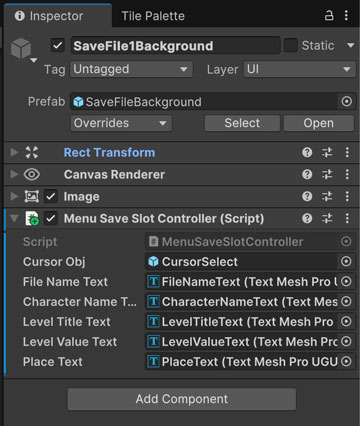Open Canvas Renderer more options menu

point(347,174)
